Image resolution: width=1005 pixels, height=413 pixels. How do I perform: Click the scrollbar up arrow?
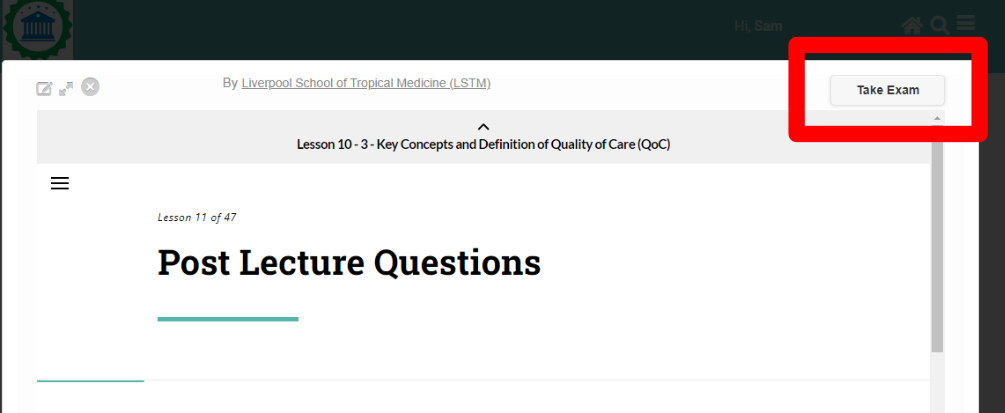(x=937, y=119)
